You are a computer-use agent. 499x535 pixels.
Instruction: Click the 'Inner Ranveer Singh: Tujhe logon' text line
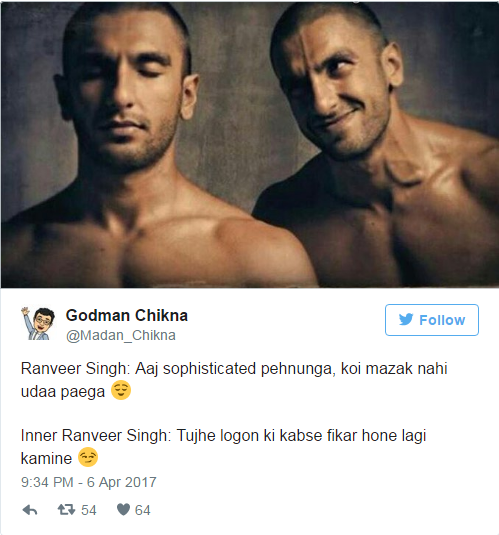click(x=224, y=436)
